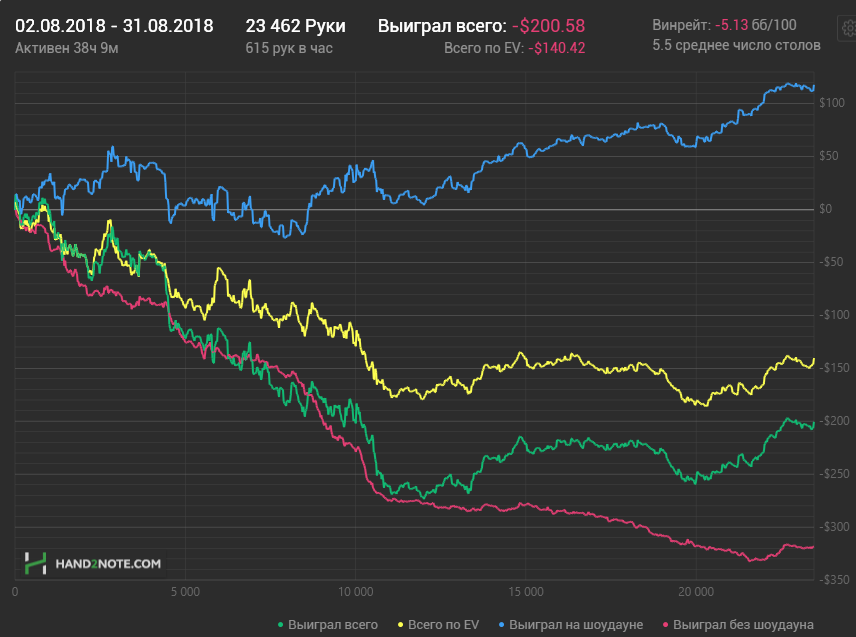Image resolution: width=856 pixels, height=637 pixels.
Task: Click the -$100 y-axis label
Action: click(x=834, y=314)
